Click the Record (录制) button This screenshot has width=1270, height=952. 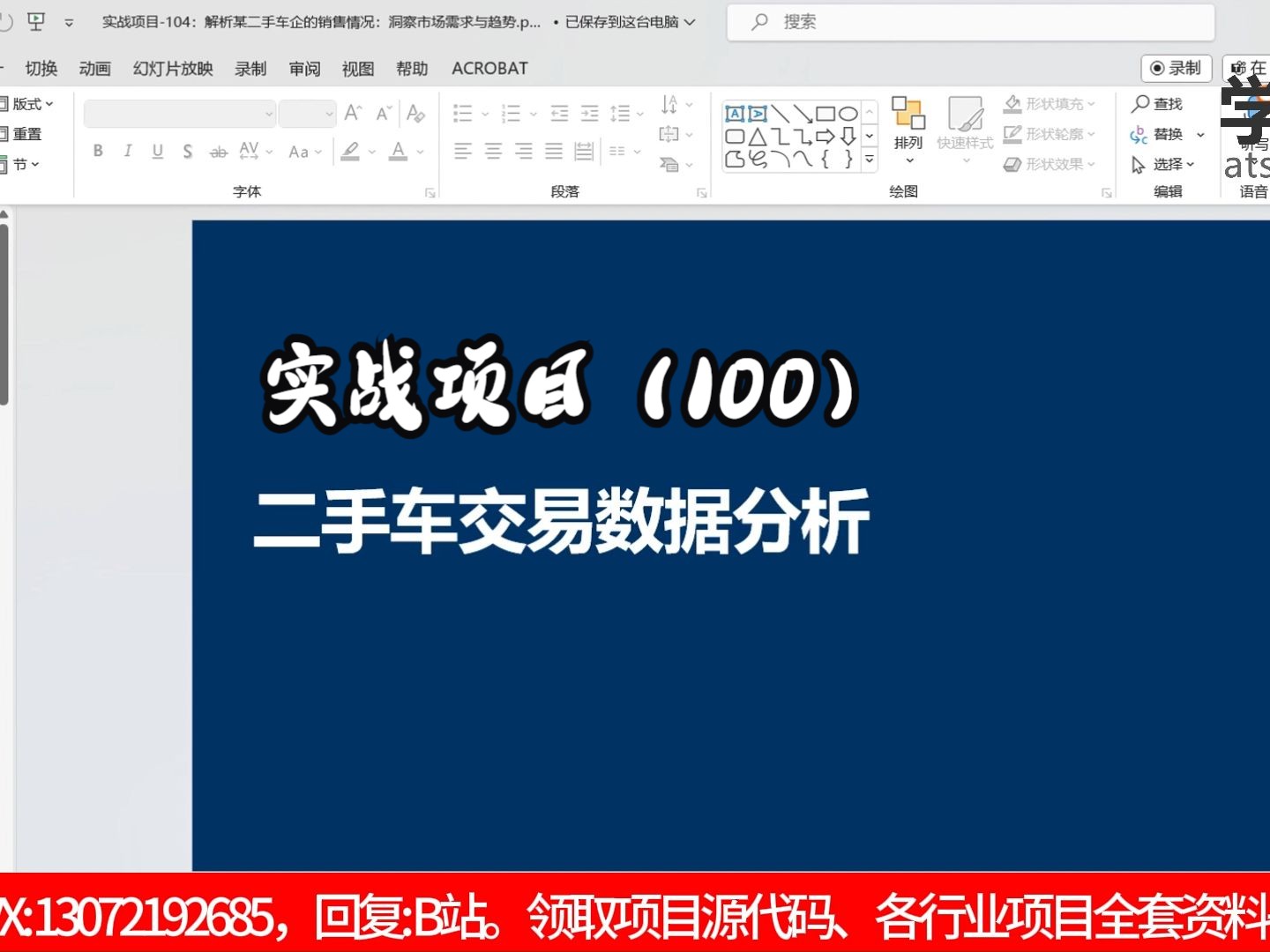point(1177,68)
